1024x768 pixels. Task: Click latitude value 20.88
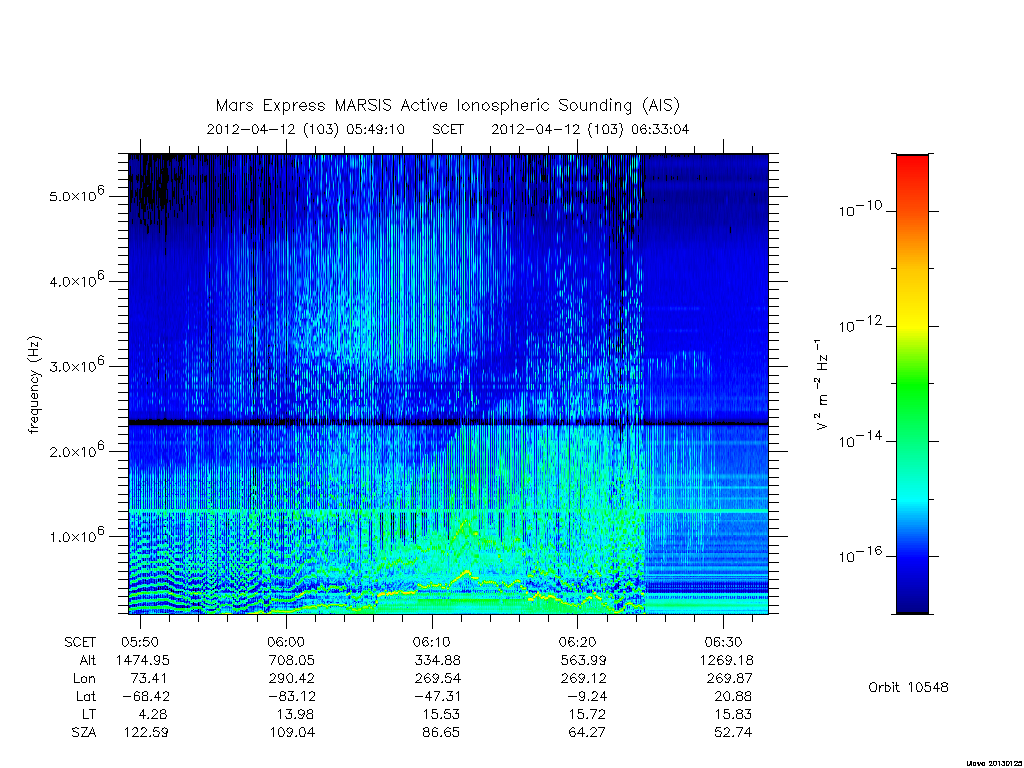[733, 696]
